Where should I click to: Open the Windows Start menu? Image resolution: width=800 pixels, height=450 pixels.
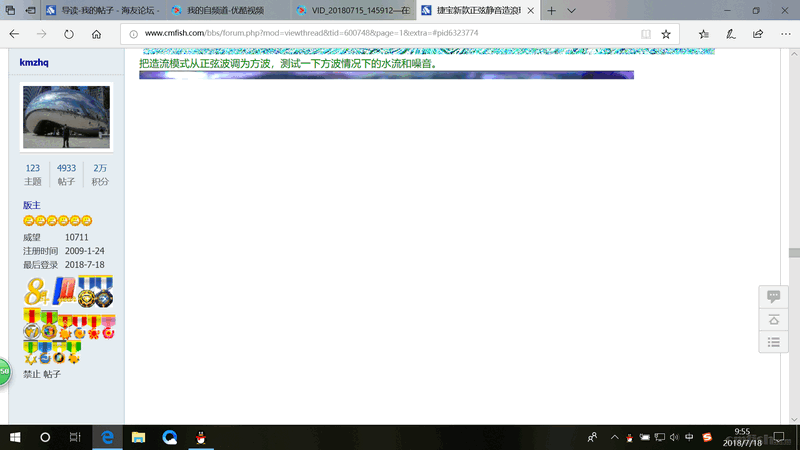pos(15,437)
